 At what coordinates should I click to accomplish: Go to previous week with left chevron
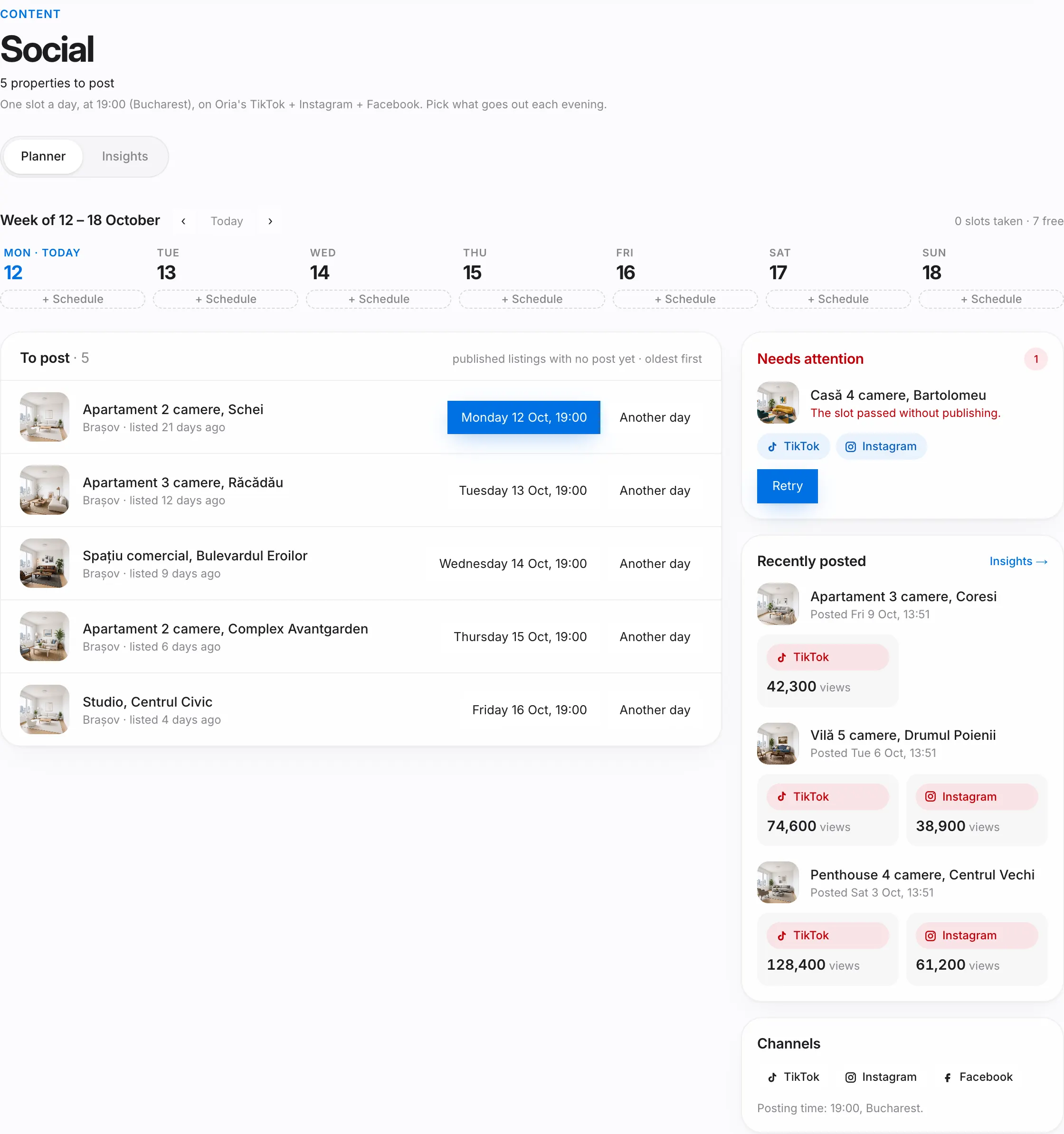click(183, 221)
